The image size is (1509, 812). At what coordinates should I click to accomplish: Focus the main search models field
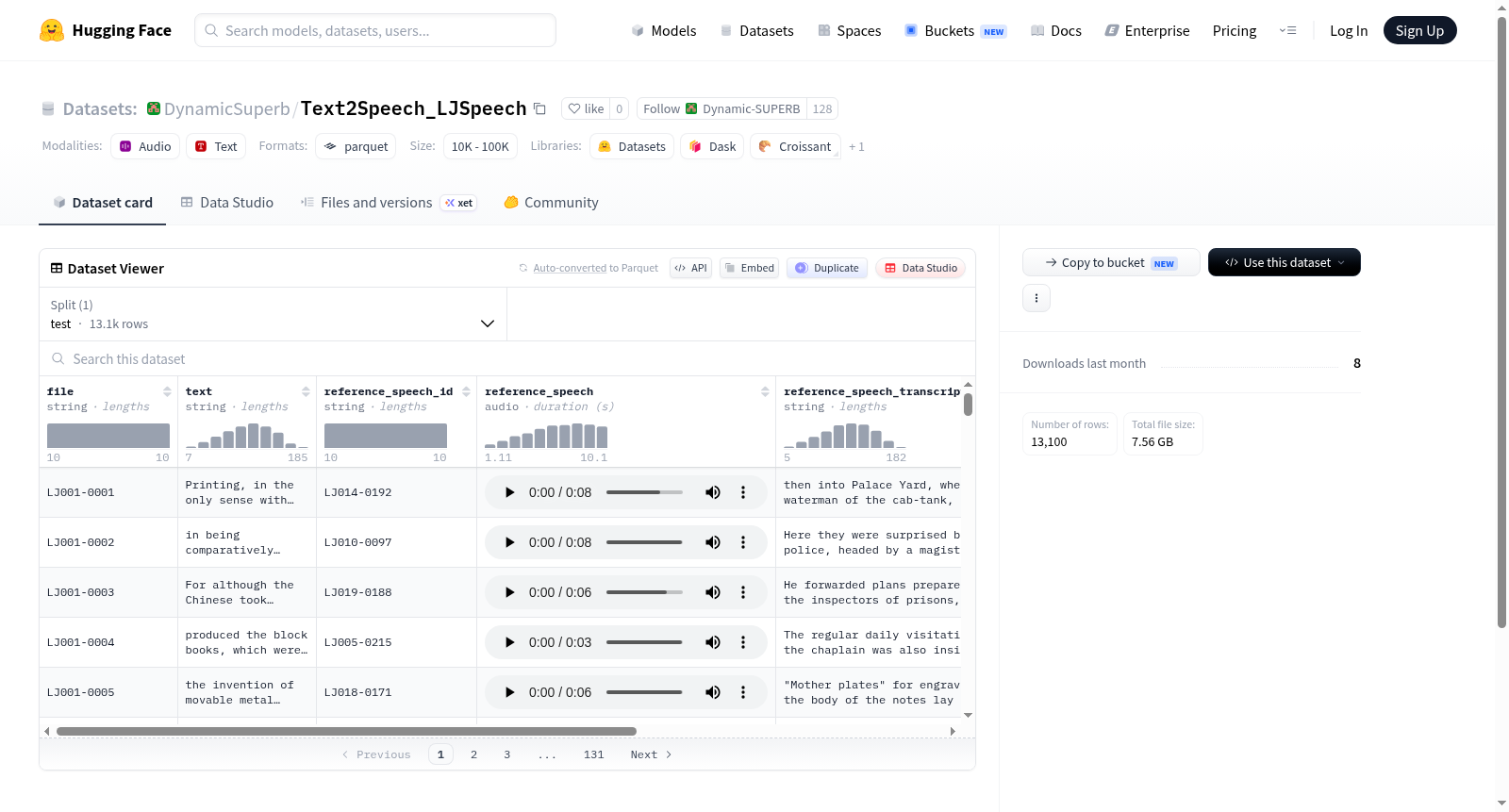(x=375, y=30)
